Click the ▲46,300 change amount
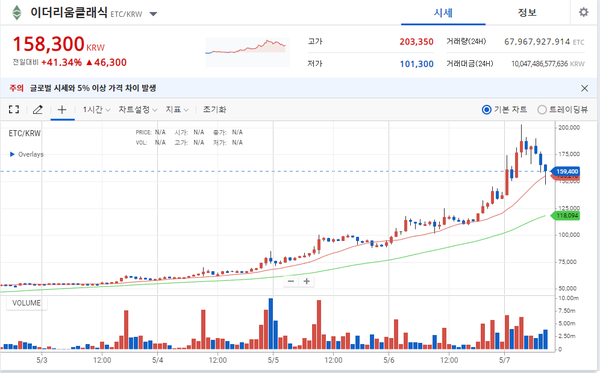Screen dimensions: 600x373 pos(106,62)
